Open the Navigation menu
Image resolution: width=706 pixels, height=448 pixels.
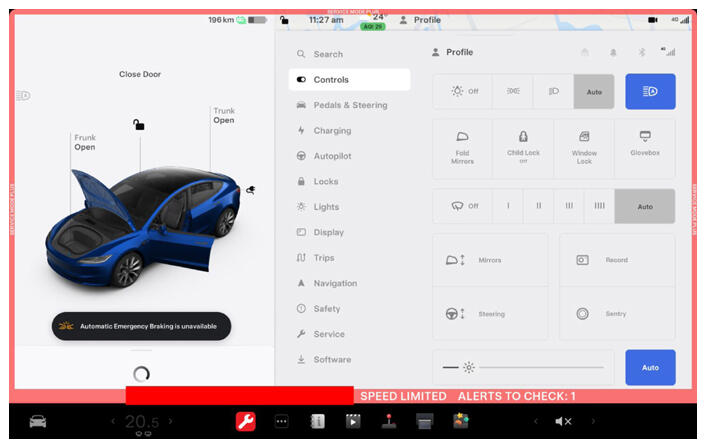click(349, 283)
